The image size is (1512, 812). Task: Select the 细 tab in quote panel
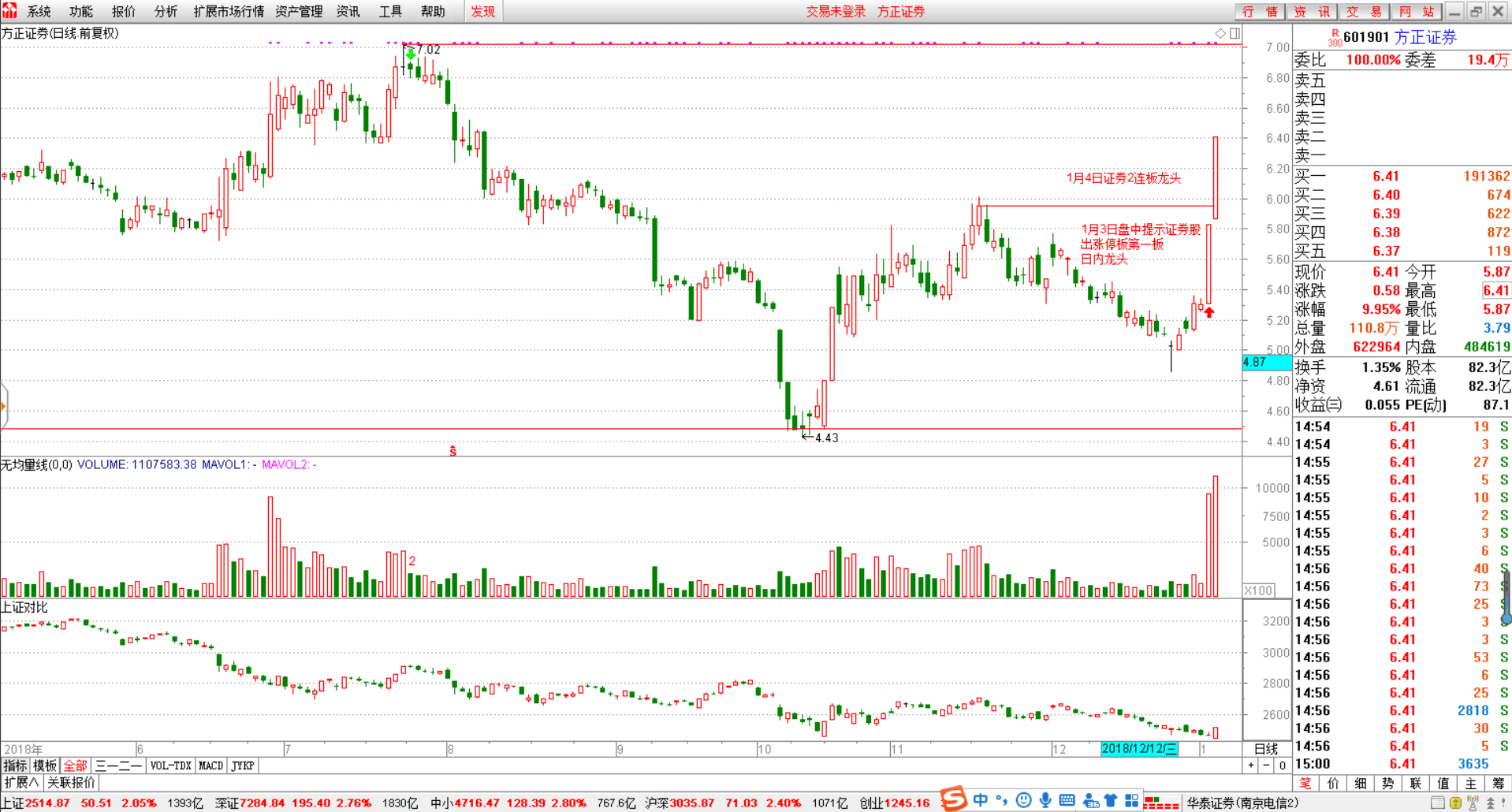1361,784
